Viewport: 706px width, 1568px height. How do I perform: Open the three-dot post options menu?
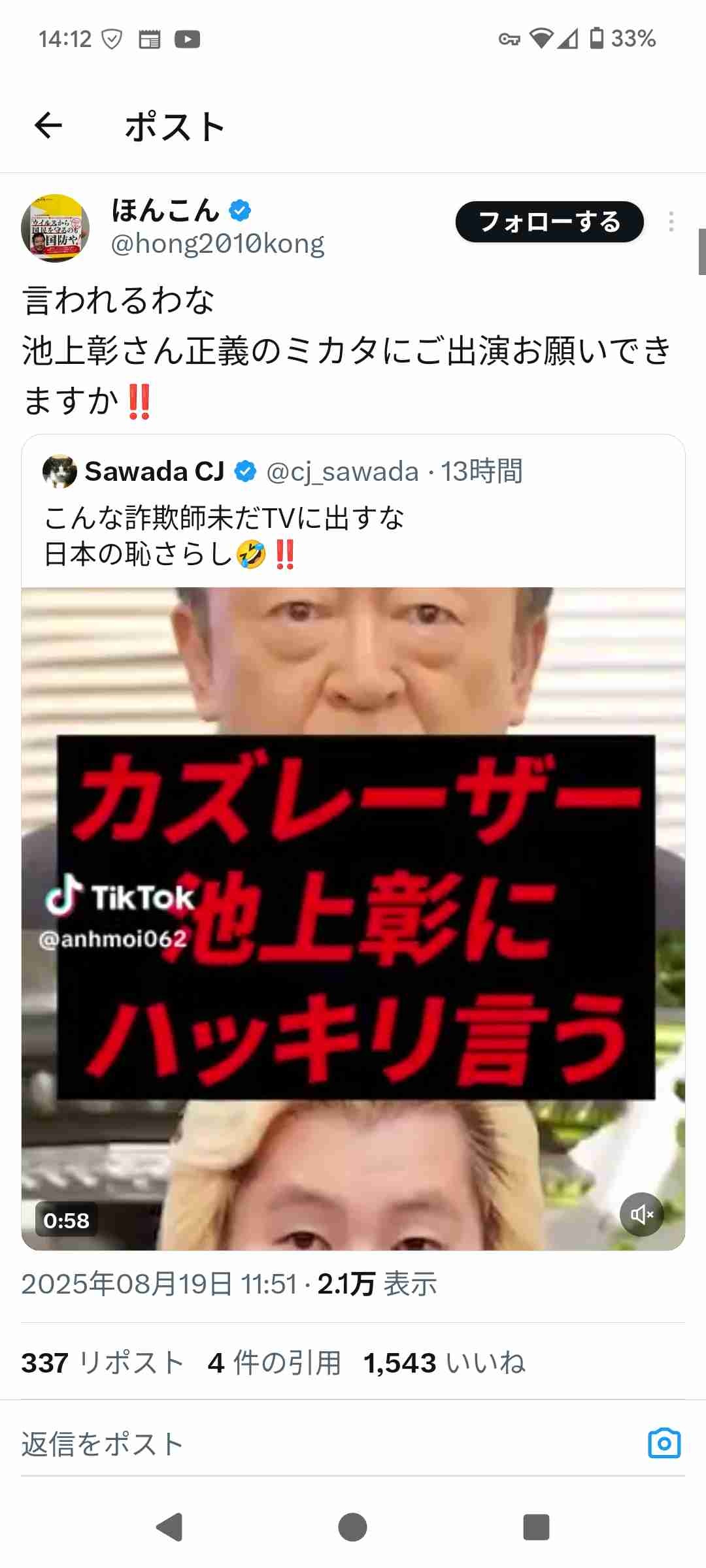coord(671,222)
